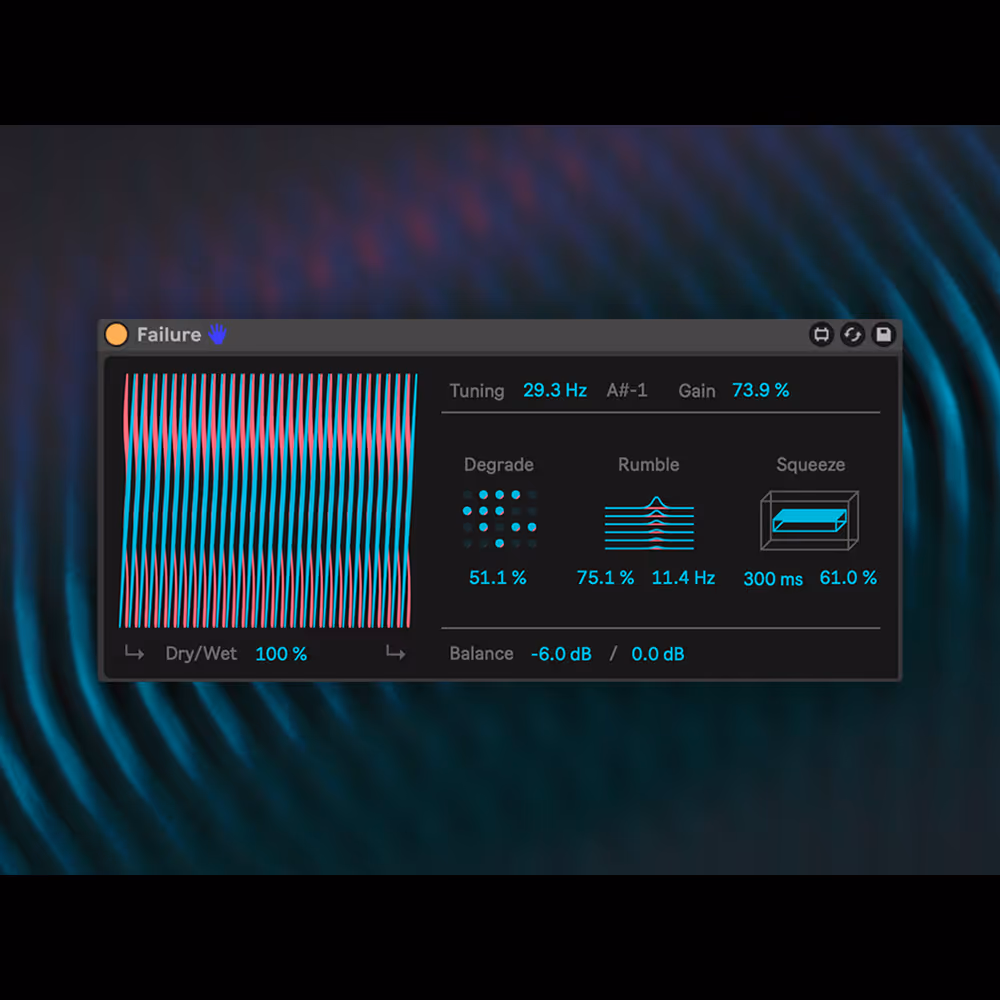Select the Squeeze 61.0 % amount
Image resolution: width=1000 pixels, height=1000 pixels.
(848, 578)
